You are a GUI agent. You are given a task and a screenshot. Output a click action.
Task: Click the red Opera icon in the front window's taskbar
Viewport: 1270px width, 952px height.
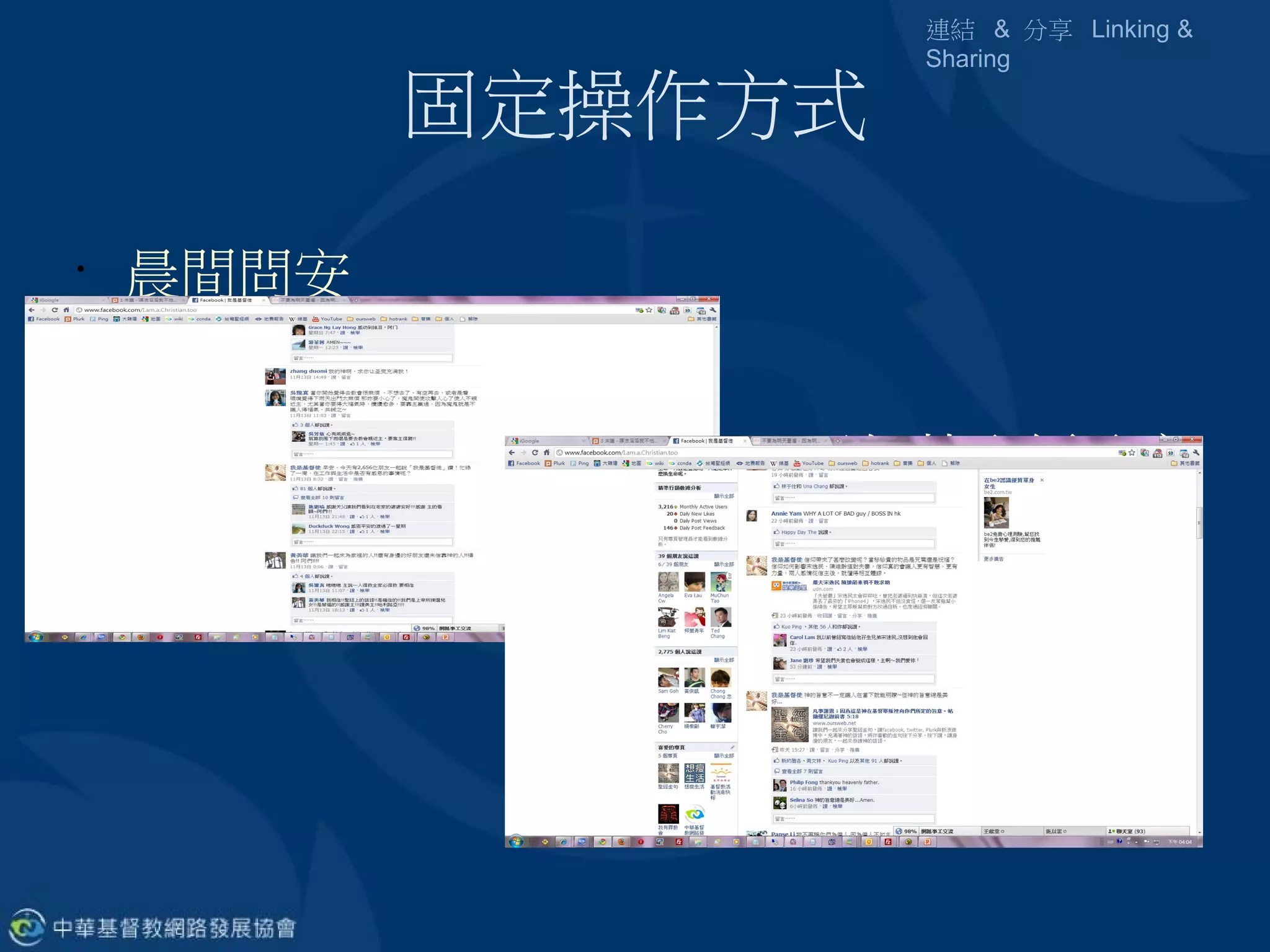(641, 842)
